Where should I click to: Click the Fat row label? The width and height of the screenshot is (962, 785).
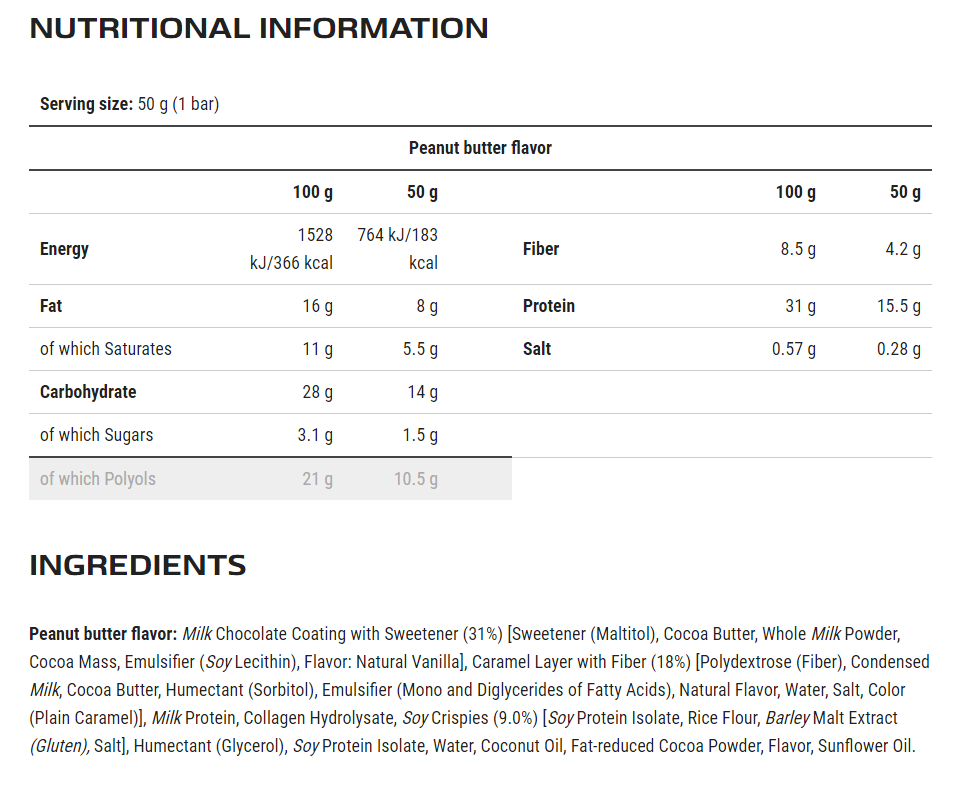[x=51, y=306]
